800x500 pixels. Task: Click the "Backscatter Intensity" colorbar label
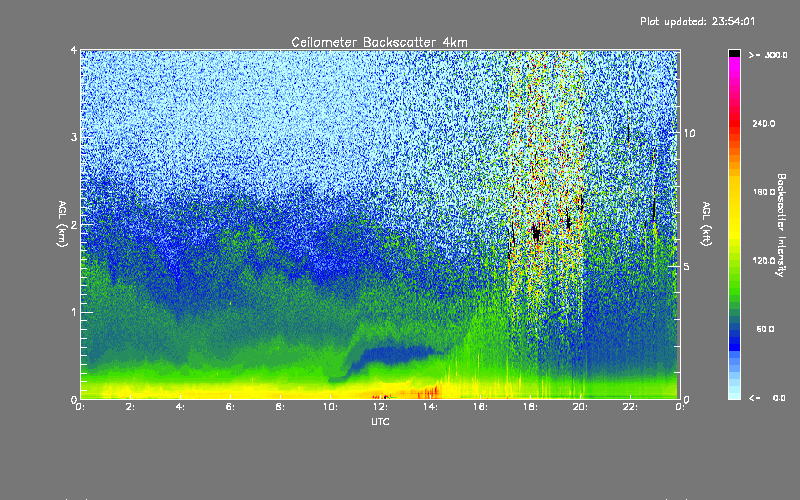point(781,225)
